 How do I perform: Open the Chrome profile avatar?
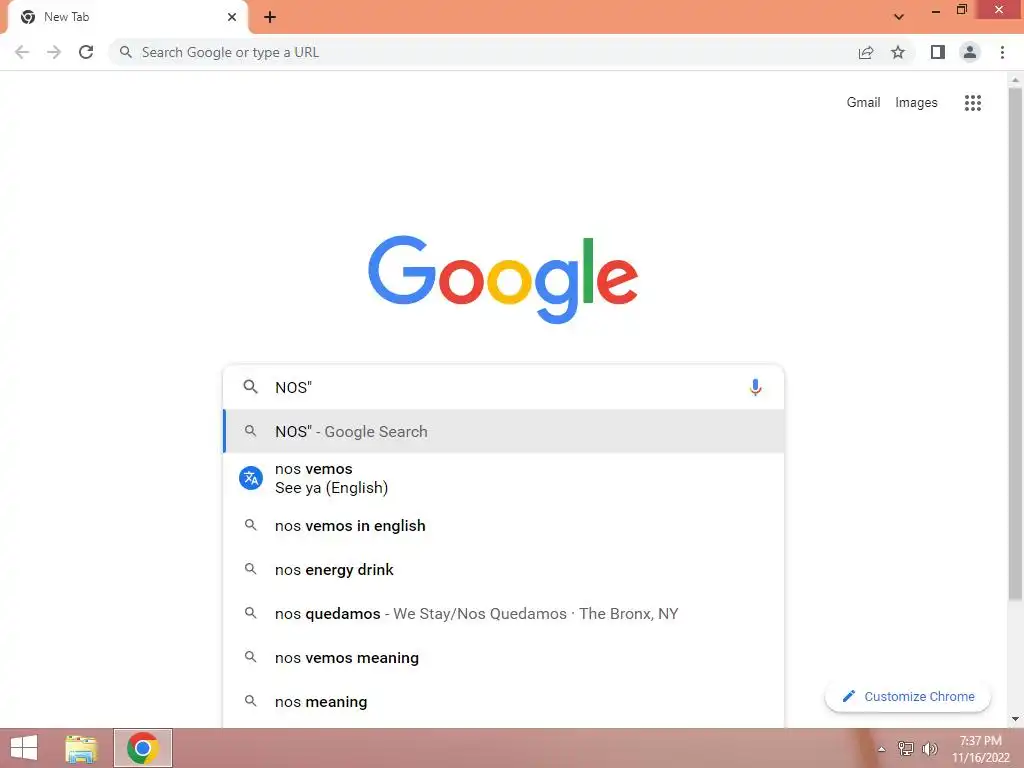coord(970,52)
